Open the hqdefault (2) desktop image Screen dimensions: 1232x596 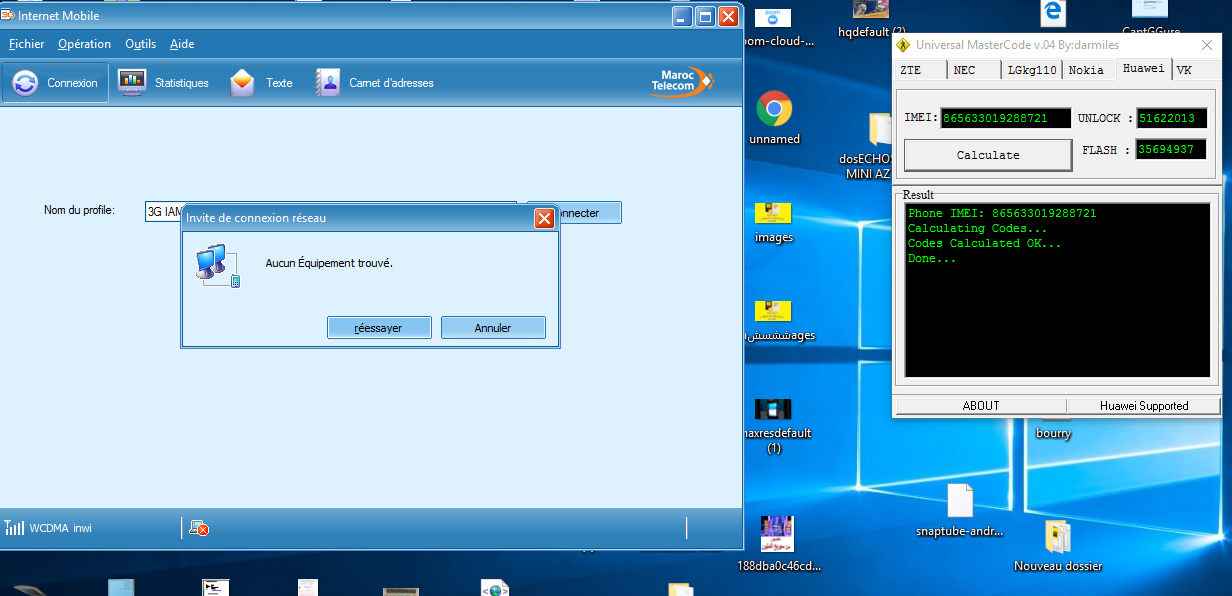(x=871, y=18)
